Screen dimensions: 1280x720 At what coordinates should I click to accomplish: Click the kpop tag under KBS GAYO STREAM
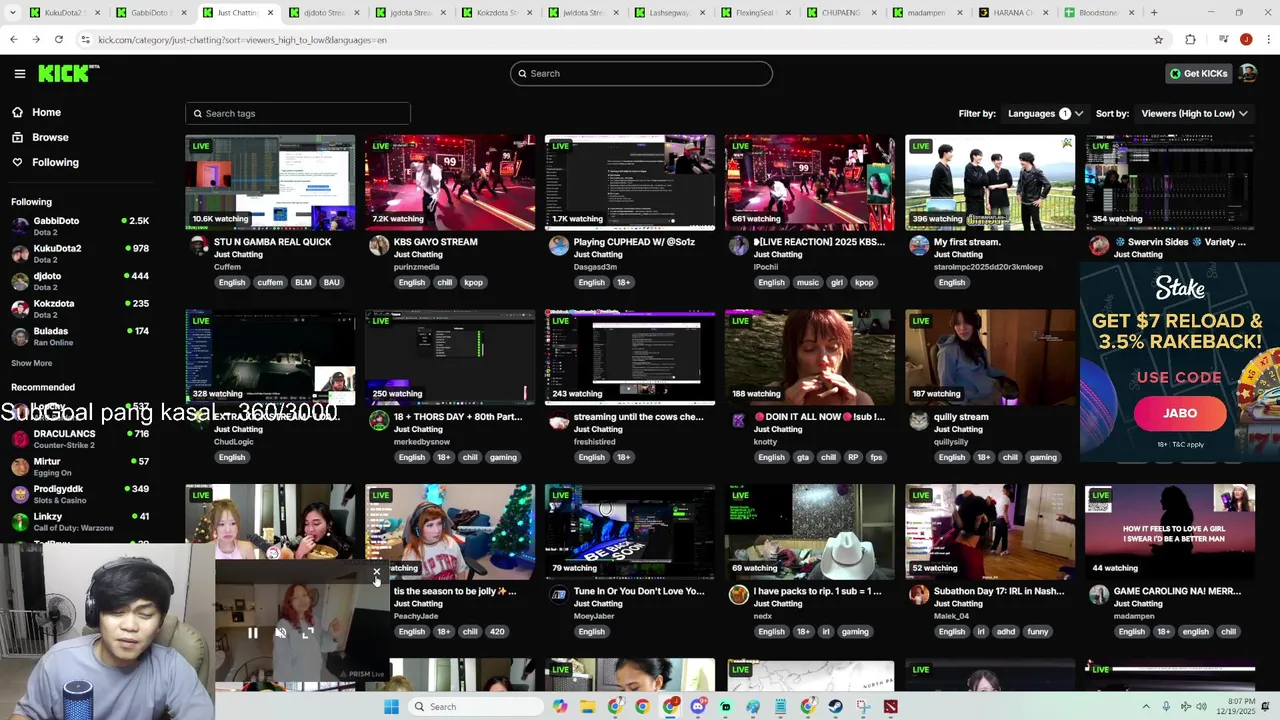pos(473,282)
